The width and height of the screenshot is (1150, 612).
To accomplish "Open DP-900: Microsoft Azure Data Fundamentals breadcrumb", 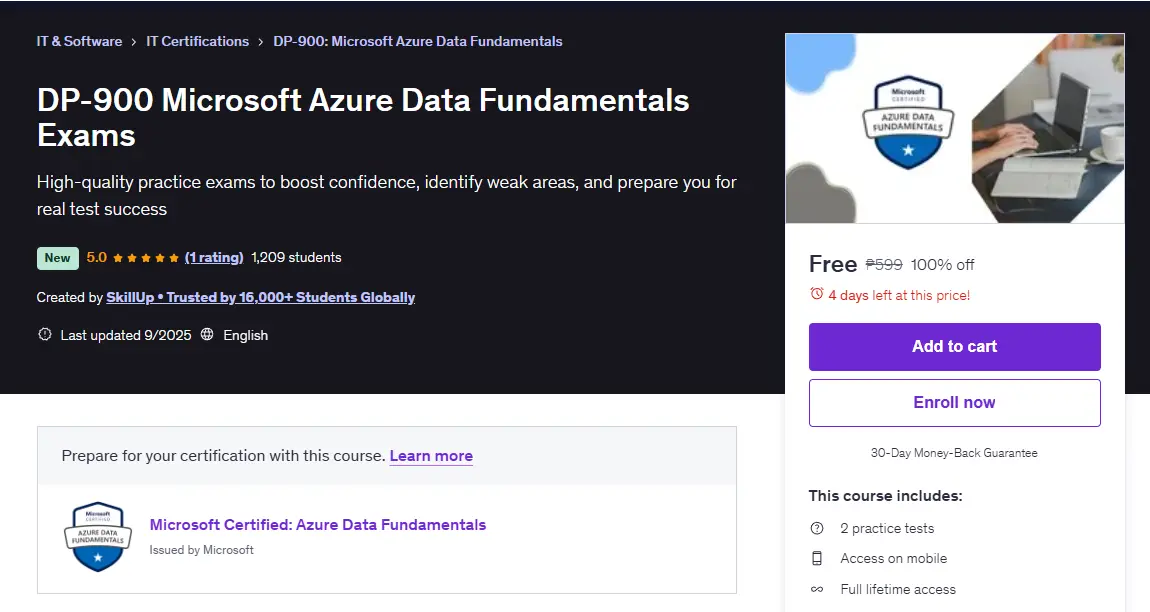I will click(417, 42).
